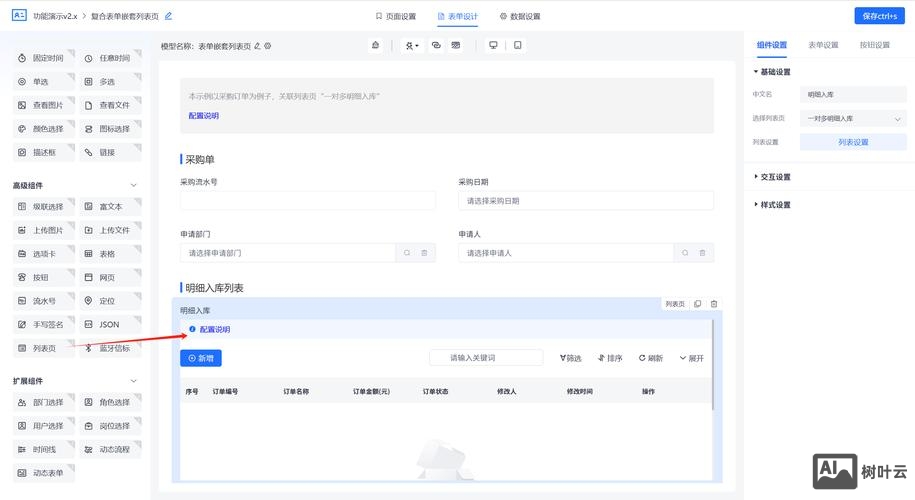Add the 颜色选择 component
This screenshot has height=500, width=915.
[x=44, y=128]
